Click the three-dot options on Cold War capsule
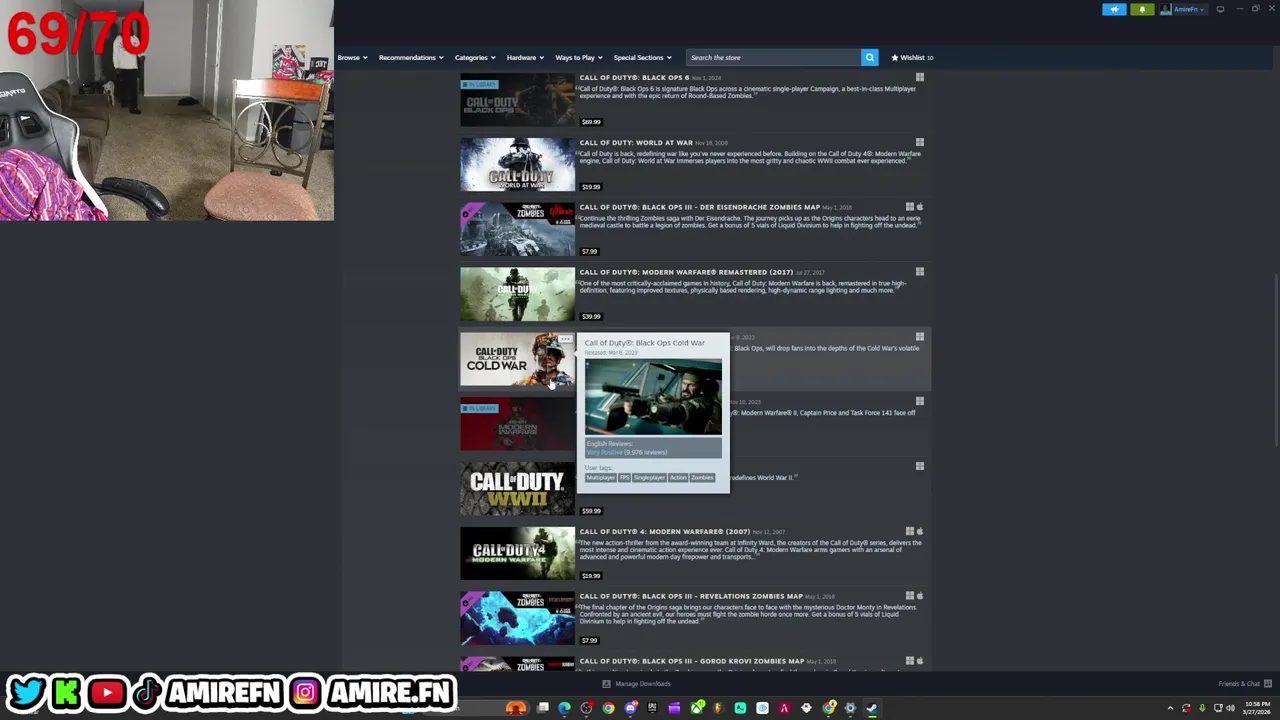 565,341
